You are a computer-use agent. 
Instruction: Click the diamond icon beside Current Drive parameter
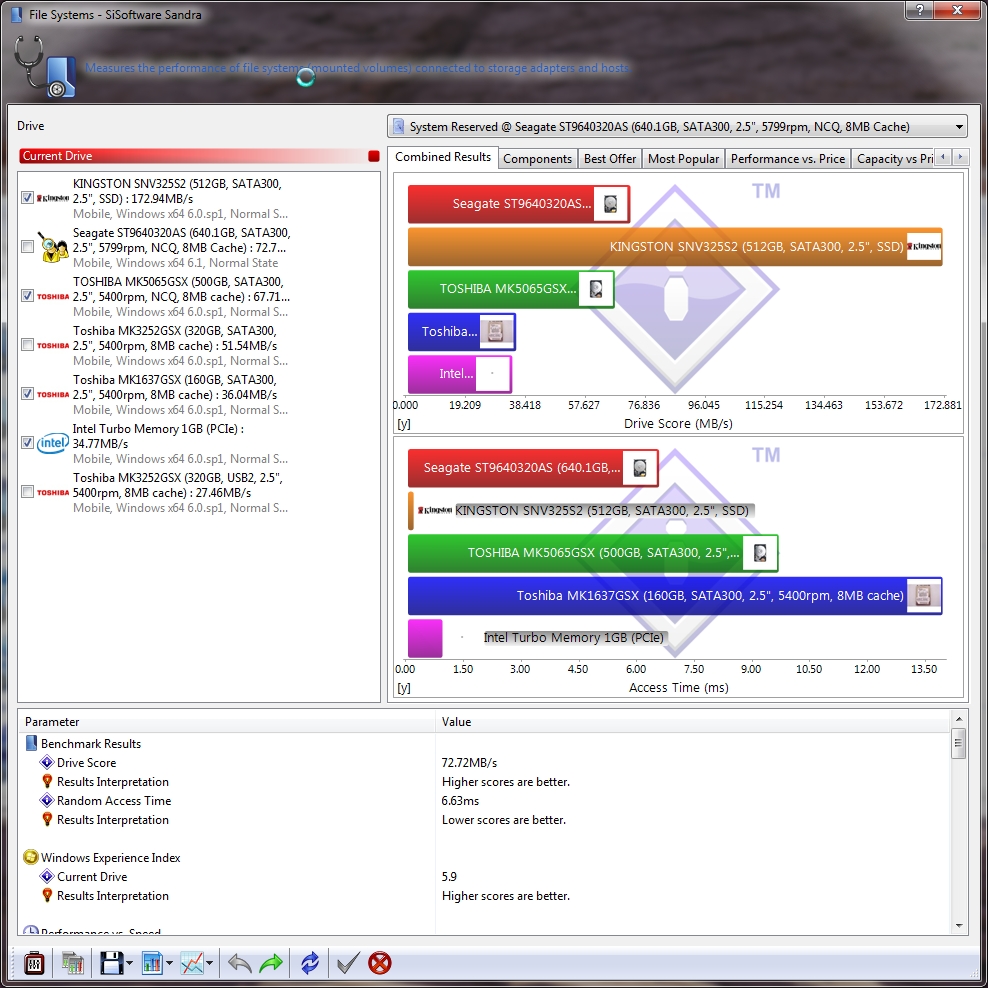(x=47, y=876)
